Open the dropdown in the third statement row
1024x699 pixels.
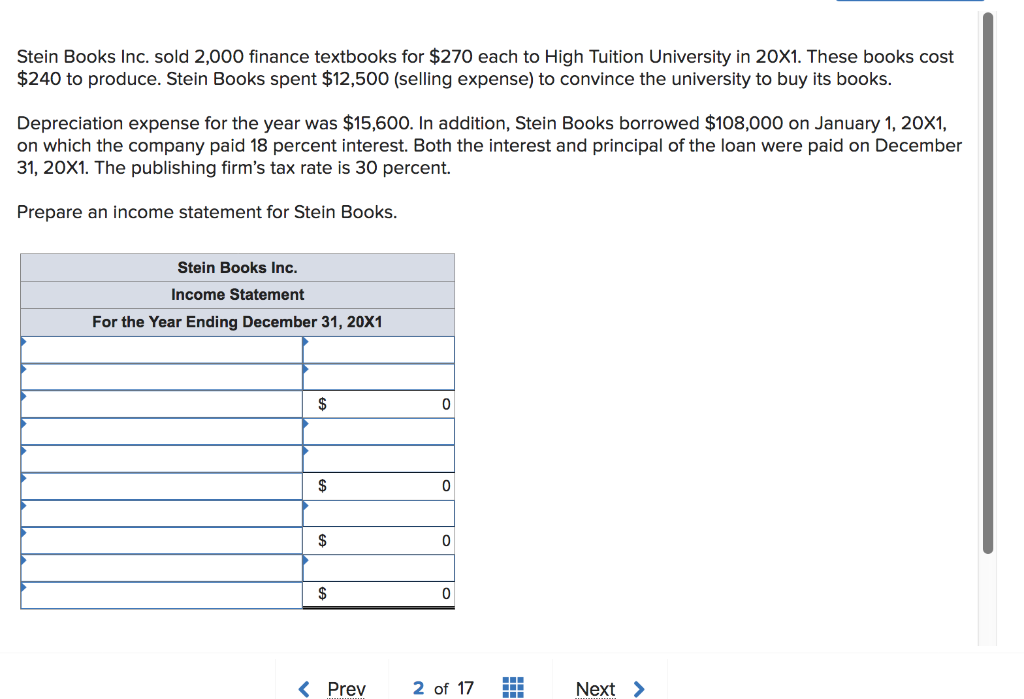[x=160, y=403]
